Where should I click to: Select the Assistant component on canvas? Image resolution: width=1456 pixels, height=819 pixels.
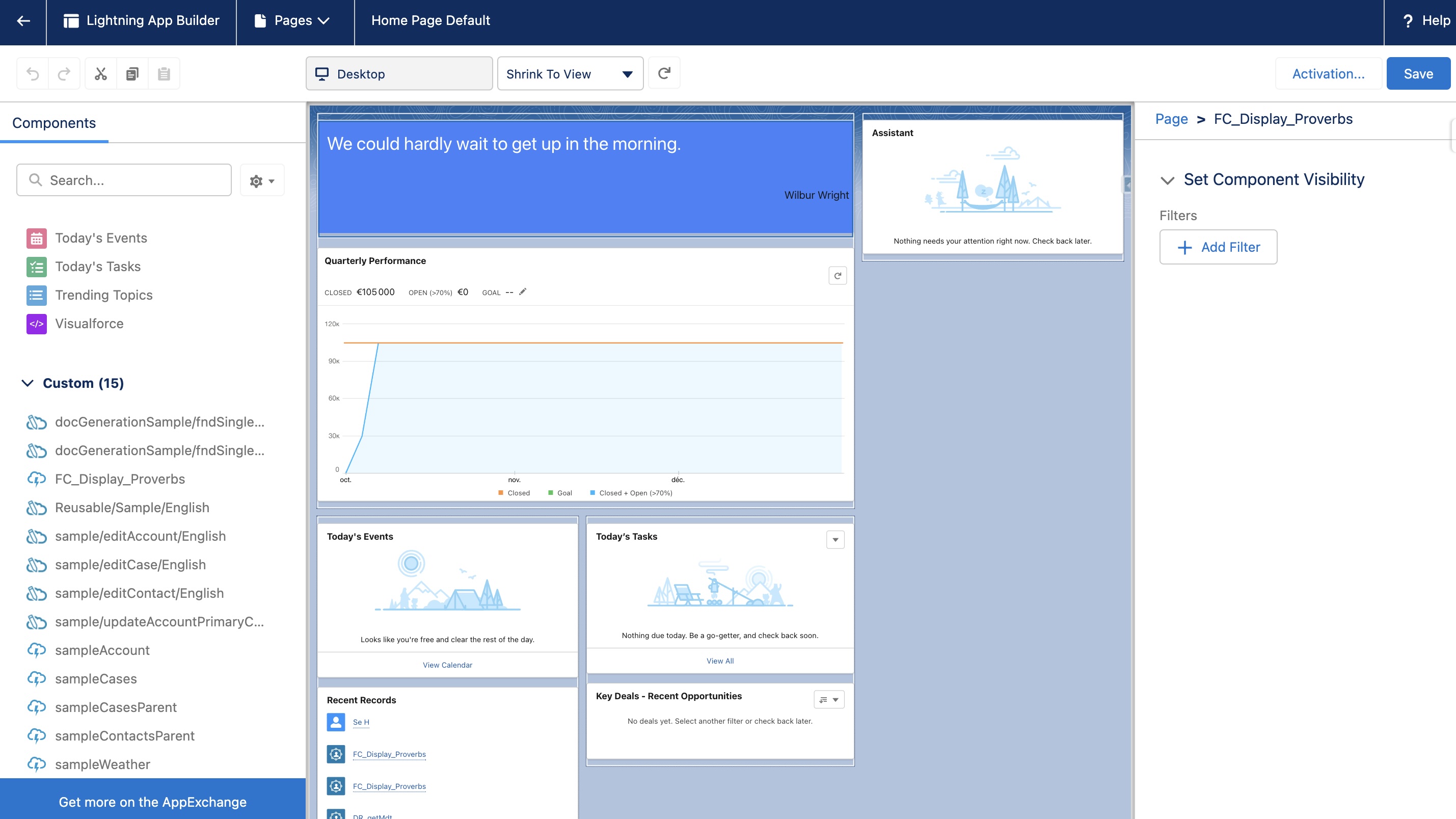click(992, 187)
